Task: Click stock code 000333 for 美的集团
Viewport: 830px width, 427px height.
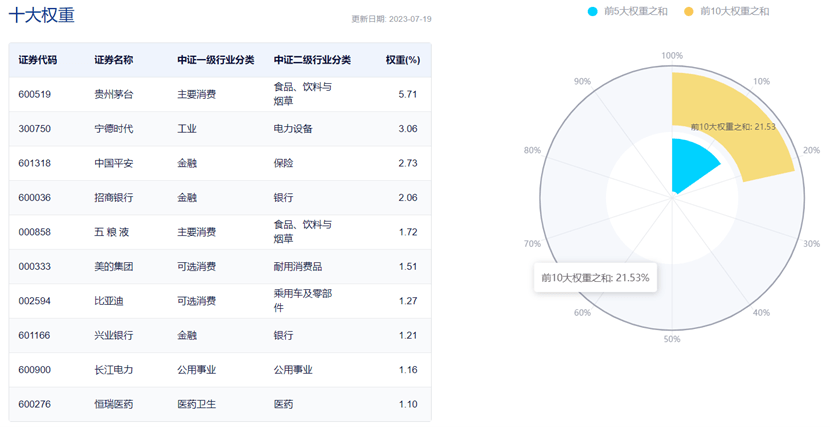Action: pos(35,267)
